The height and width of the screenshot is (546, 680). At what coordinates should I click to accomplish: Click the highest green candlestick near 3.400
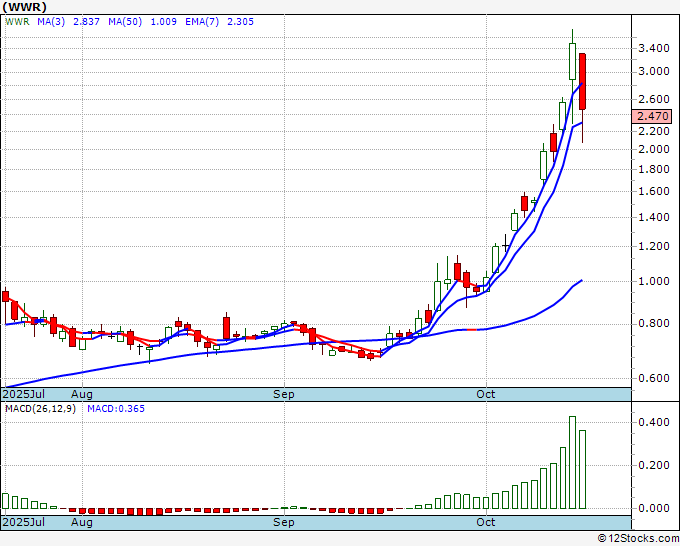coord(572,62)
